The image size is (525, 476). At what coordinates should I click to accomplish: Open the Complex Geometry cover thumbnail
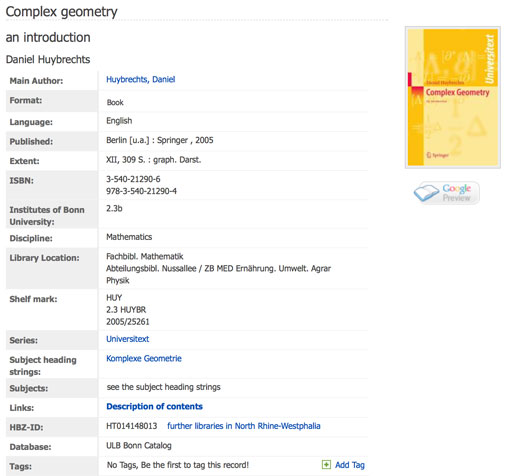coord(453,97)
